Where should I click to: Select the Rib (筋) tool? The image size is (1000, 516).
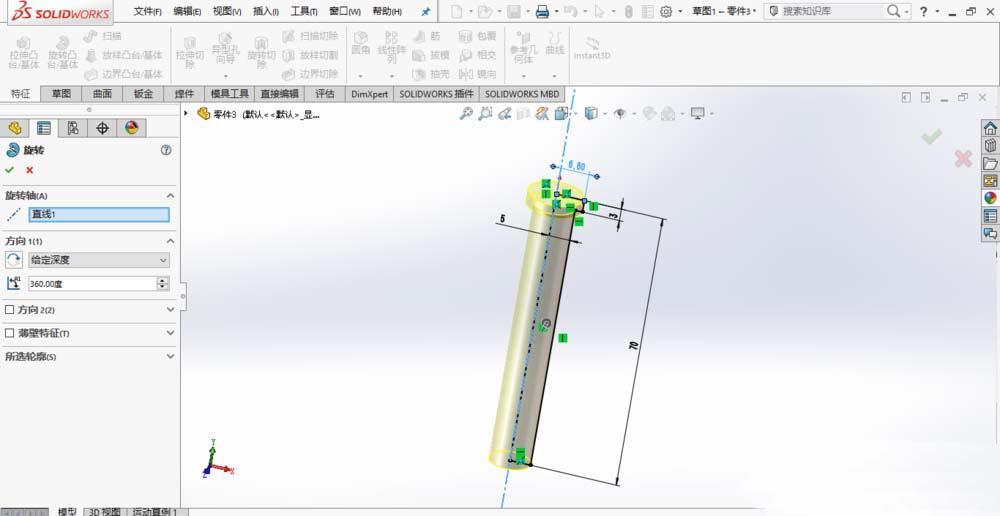(x=427, y=36)
